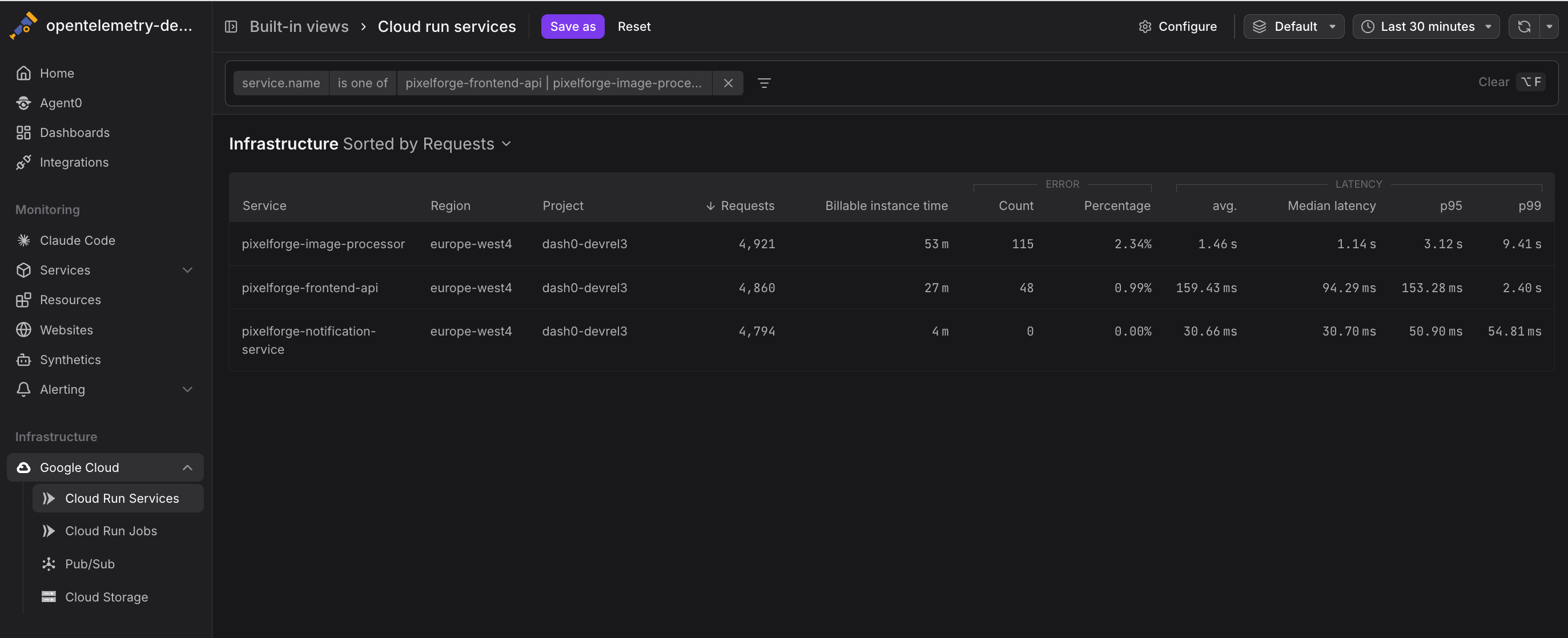Click the Dashboards grid icon
This screenshot has height=638, width=1568.
click(x=24, y=132)
